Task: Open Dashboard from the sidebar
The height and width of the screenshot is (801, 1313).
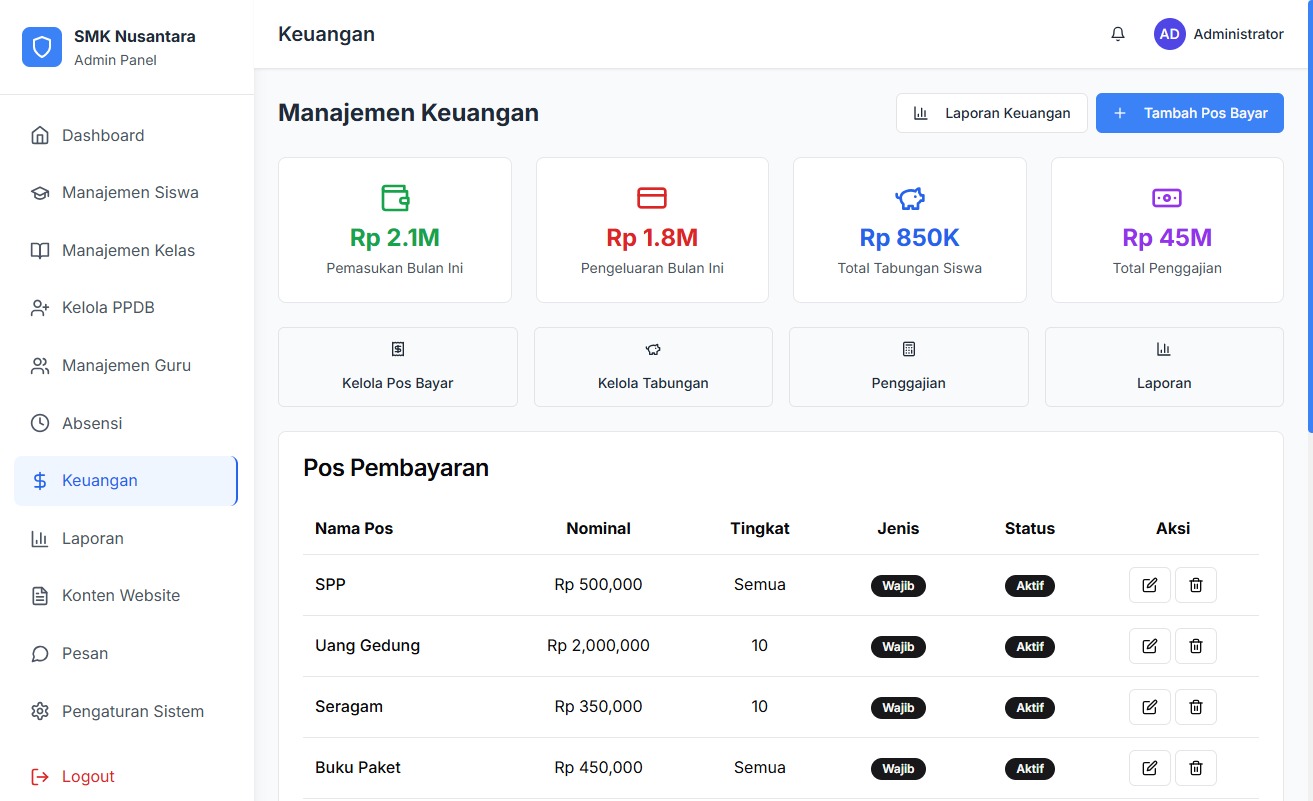Action: (x=103, y=136)
